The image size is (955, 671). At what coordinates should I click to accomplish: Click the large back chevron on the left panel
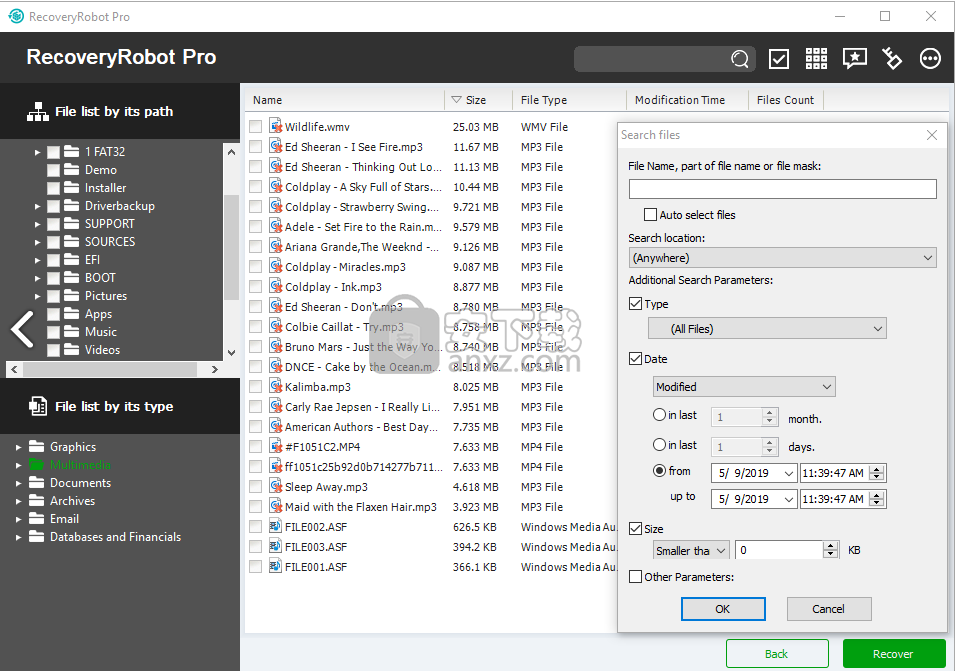point(23,329)
